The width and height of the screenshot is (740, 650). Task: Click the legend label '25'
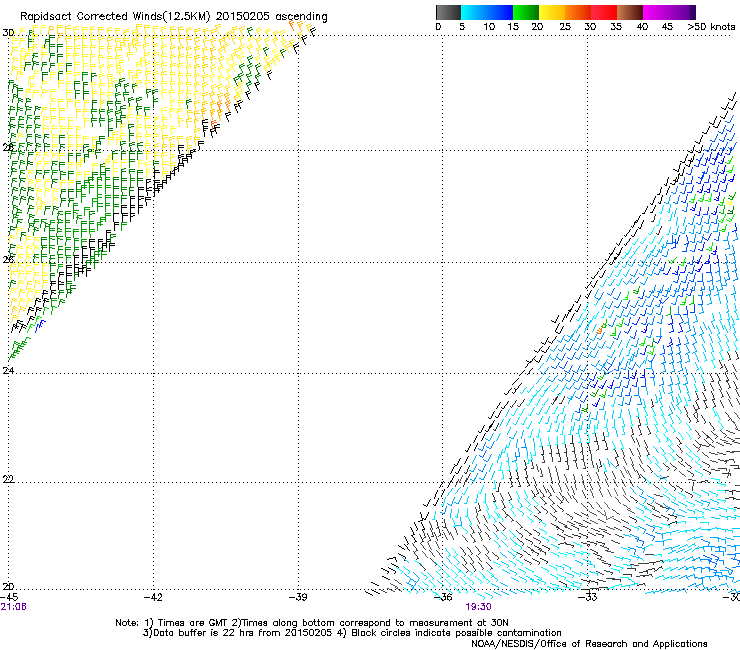pos(565,27)
